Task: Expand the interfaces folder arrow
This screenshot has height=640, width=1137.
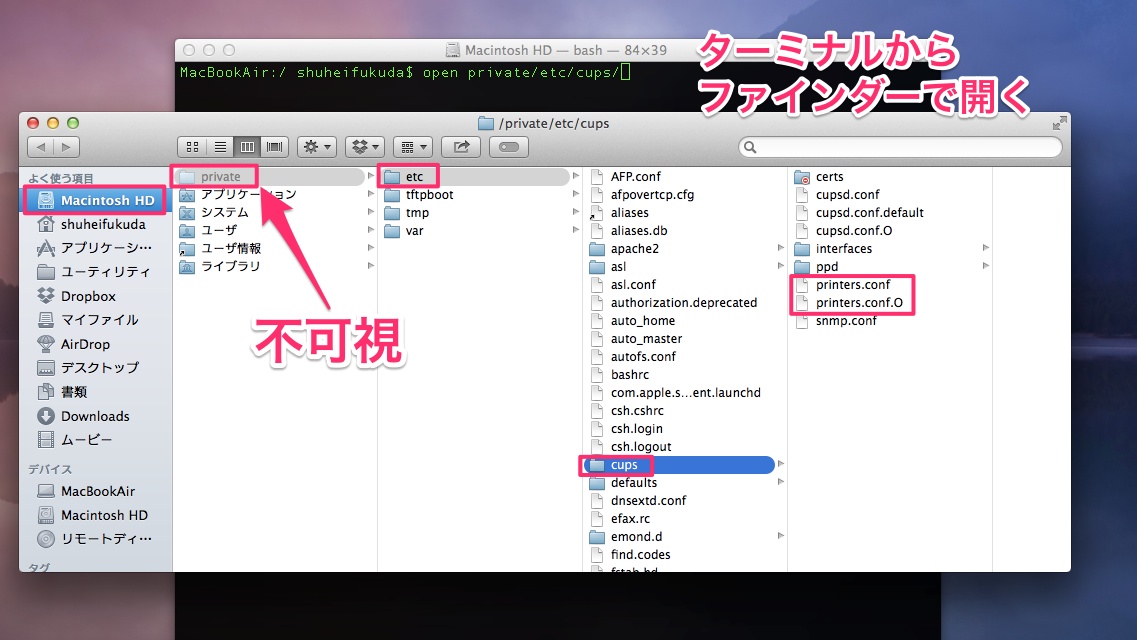Action: pos(986,248)
